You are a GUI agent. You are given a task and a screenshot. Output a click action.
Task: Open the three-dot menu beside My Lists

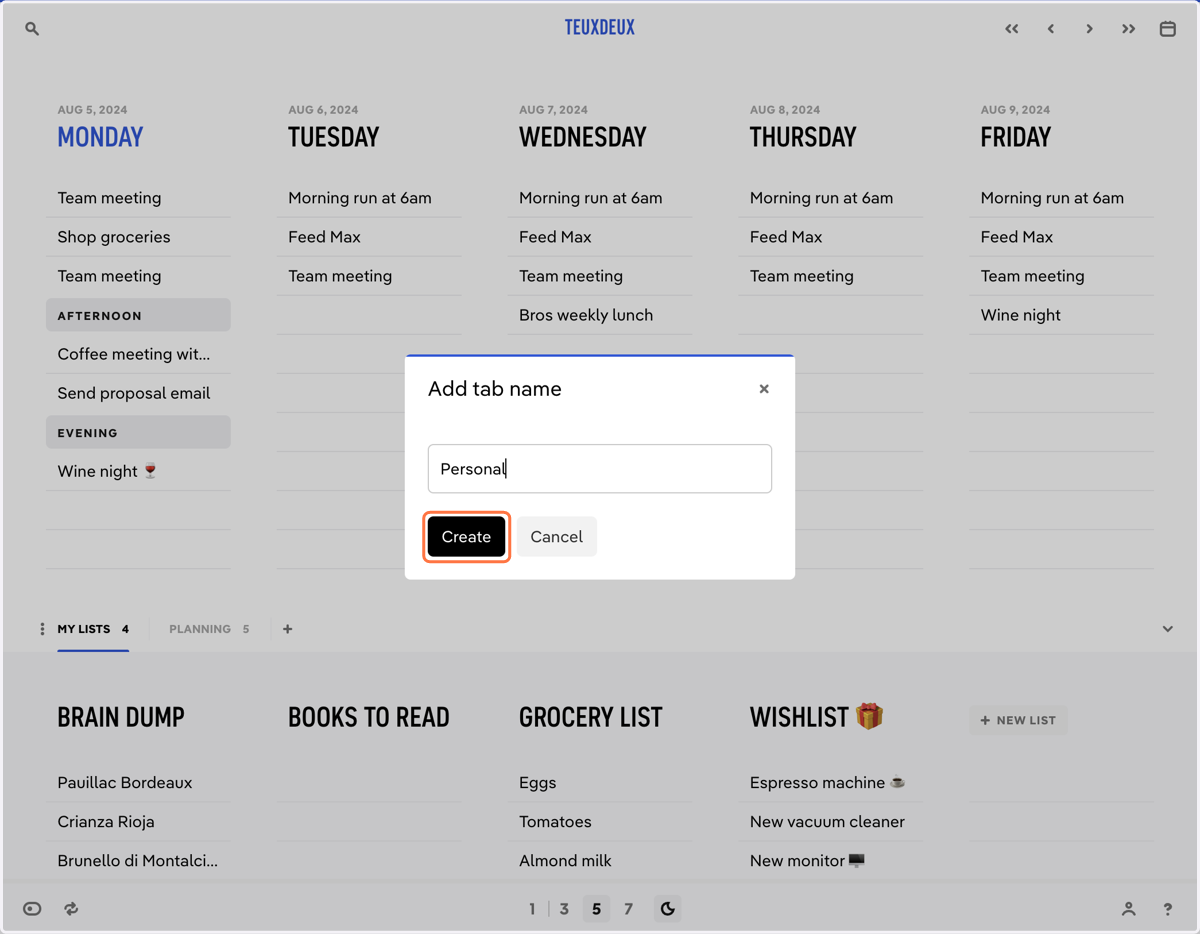[x=42, y=629]
